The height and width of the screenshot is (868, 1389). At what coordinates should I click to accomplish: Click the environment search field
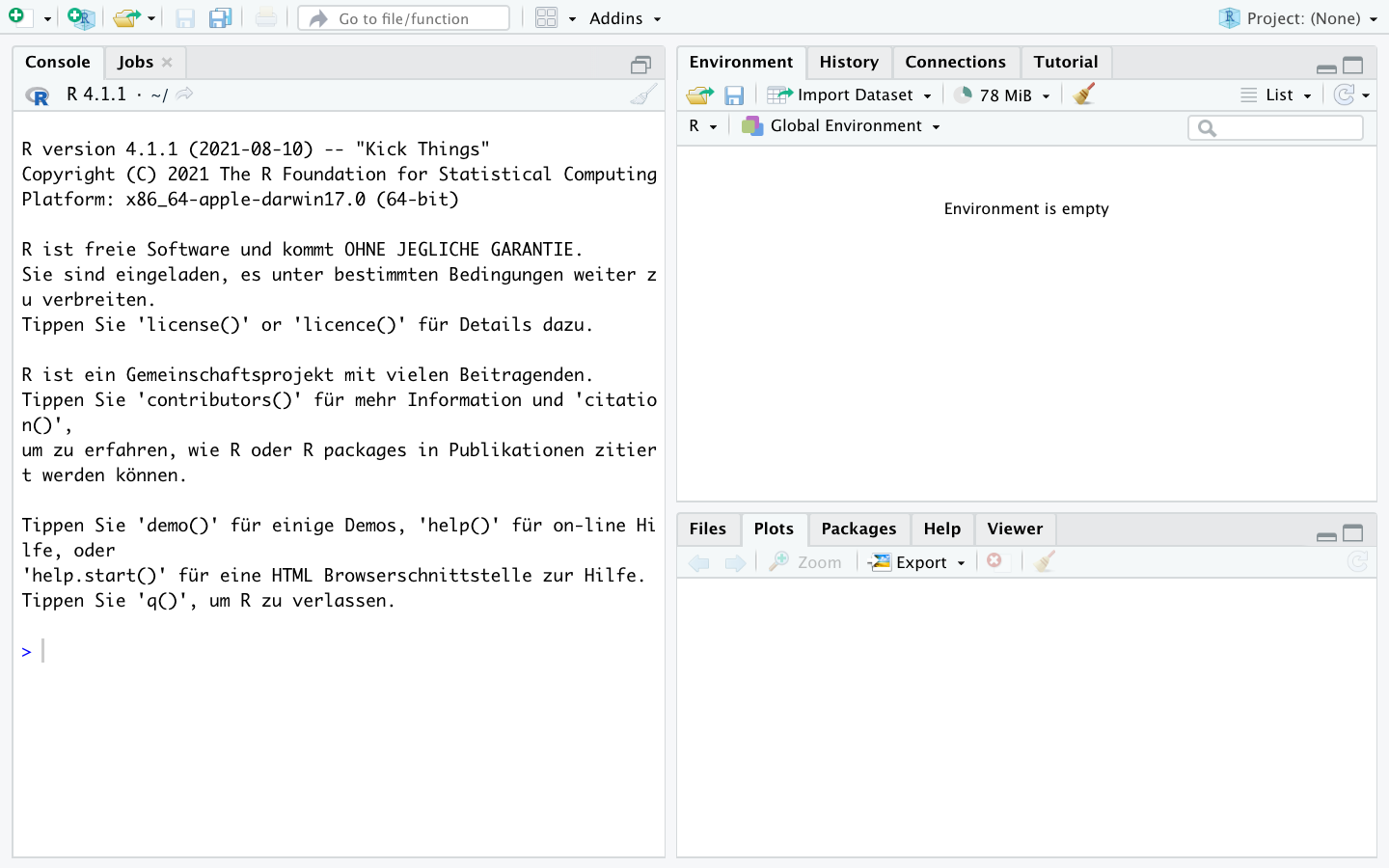tap(1275, 127)
